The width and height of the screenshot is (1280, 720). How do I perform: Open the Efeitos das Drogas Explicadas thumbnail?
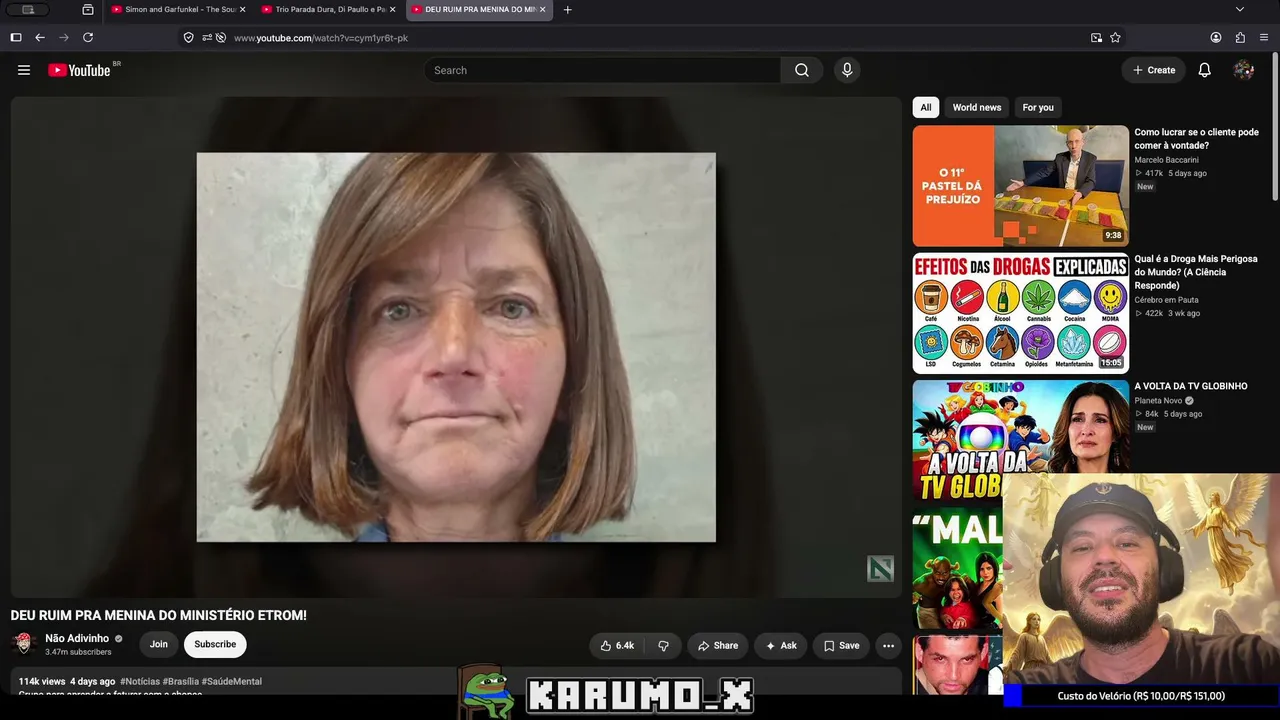click(1020, 313)
